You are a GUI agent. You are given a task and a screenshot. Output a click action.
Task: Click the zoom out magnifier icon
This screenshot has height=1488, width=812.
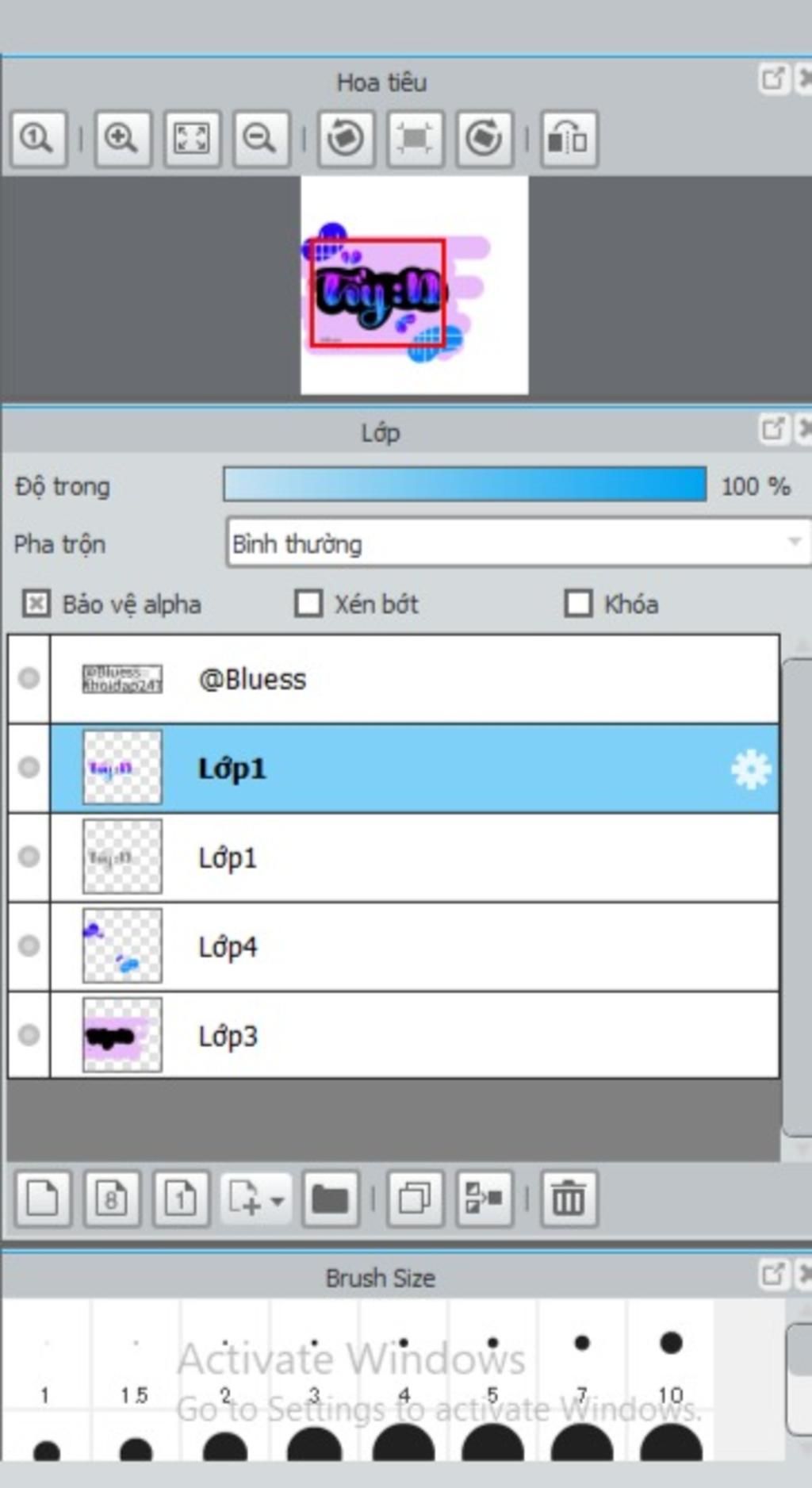click(260, 139)
